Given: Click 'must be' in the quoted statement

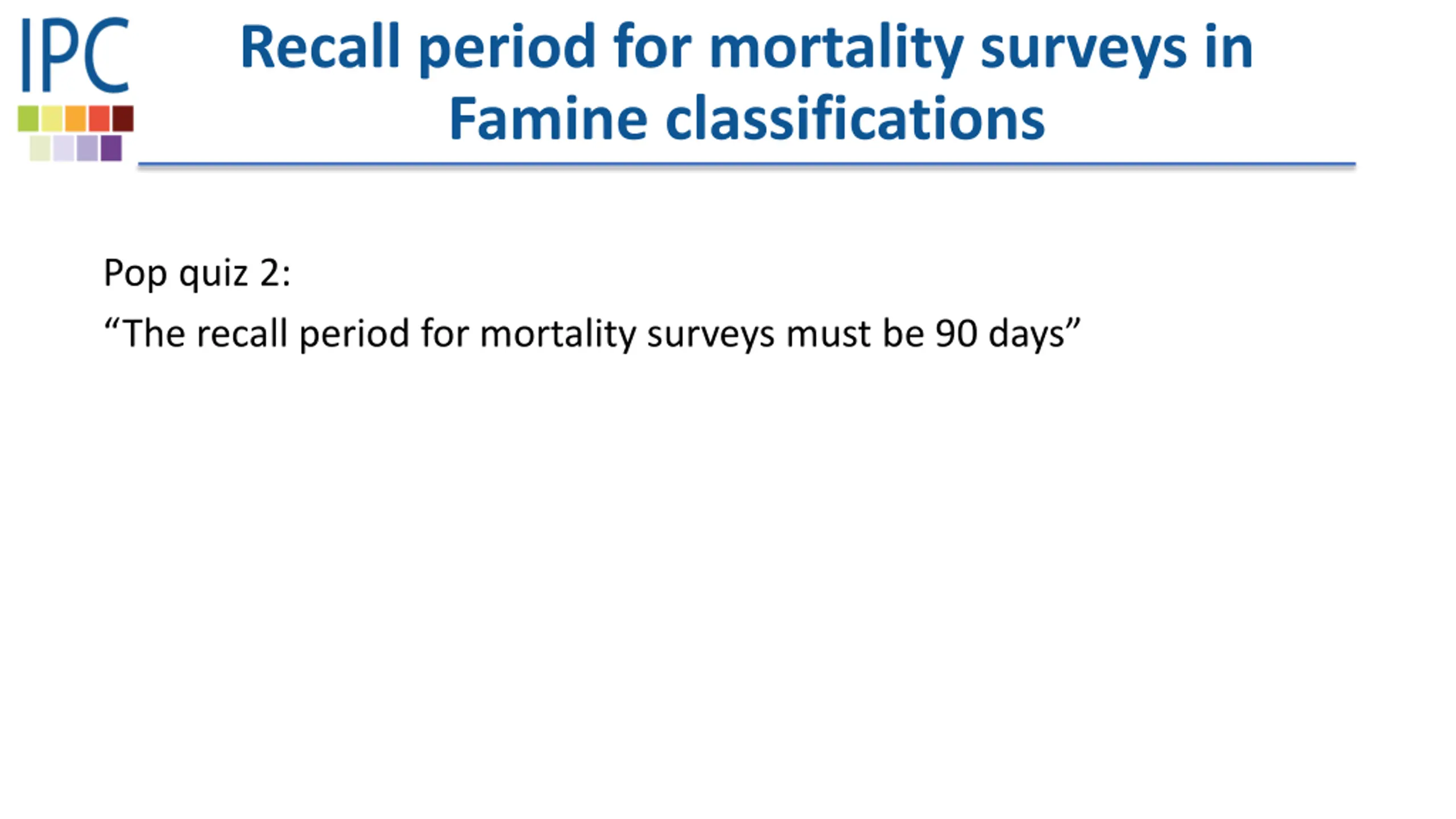Looking at the screenshot, I should 855,333.
